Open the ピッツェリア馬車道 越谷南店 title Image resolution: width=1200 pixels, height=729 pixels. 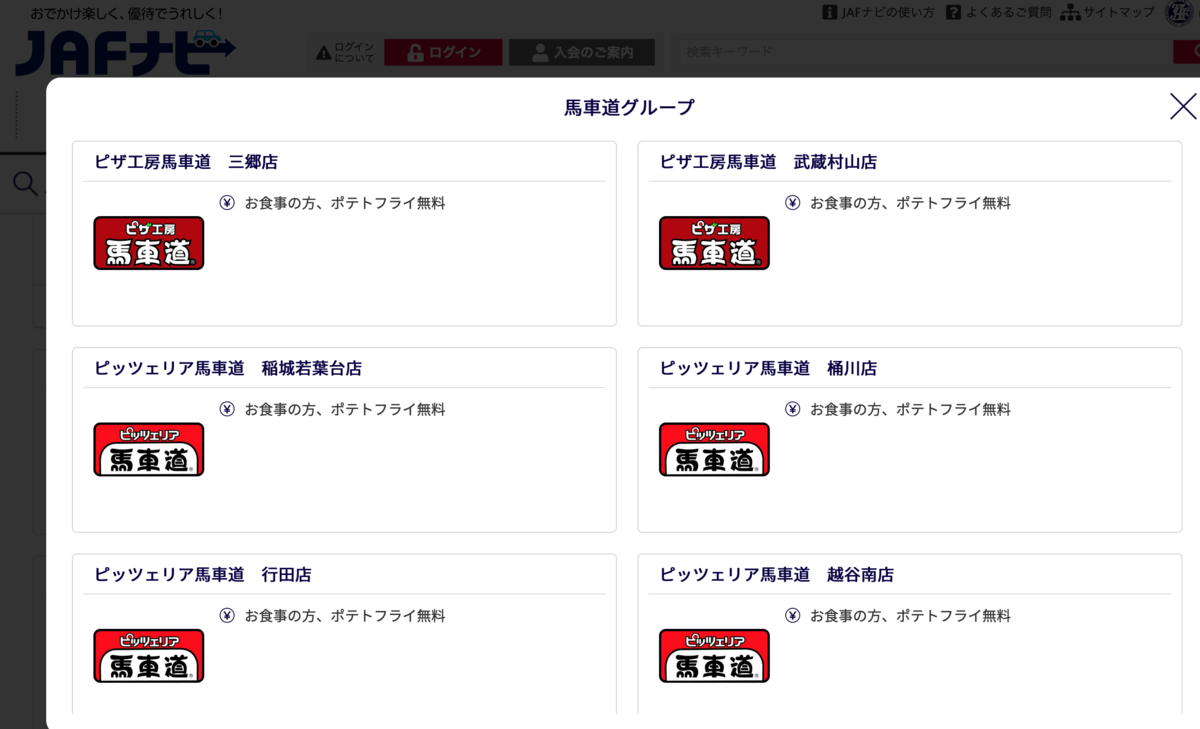click(777, 575)
